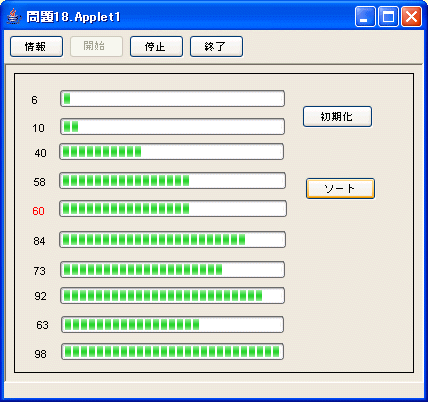
Task: Minimize the Applet1 window
Action: (365, 16)
